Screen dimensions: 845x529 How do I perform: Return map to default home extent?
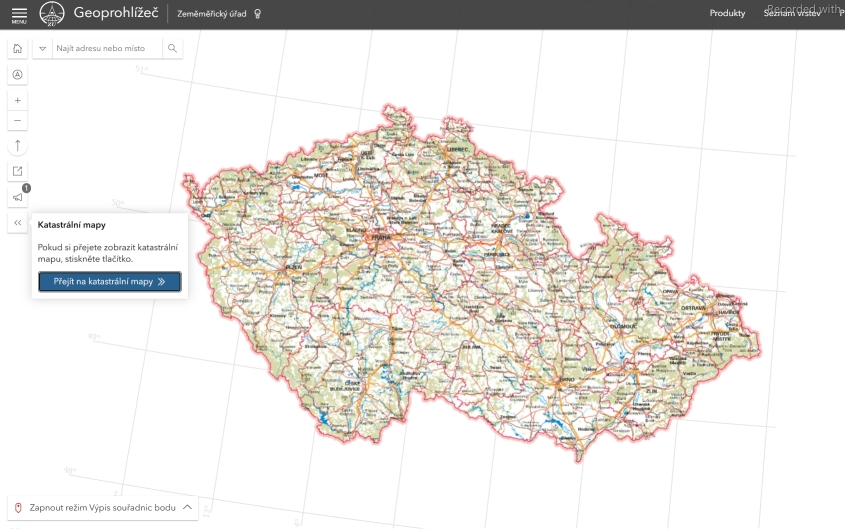[18, 48]
